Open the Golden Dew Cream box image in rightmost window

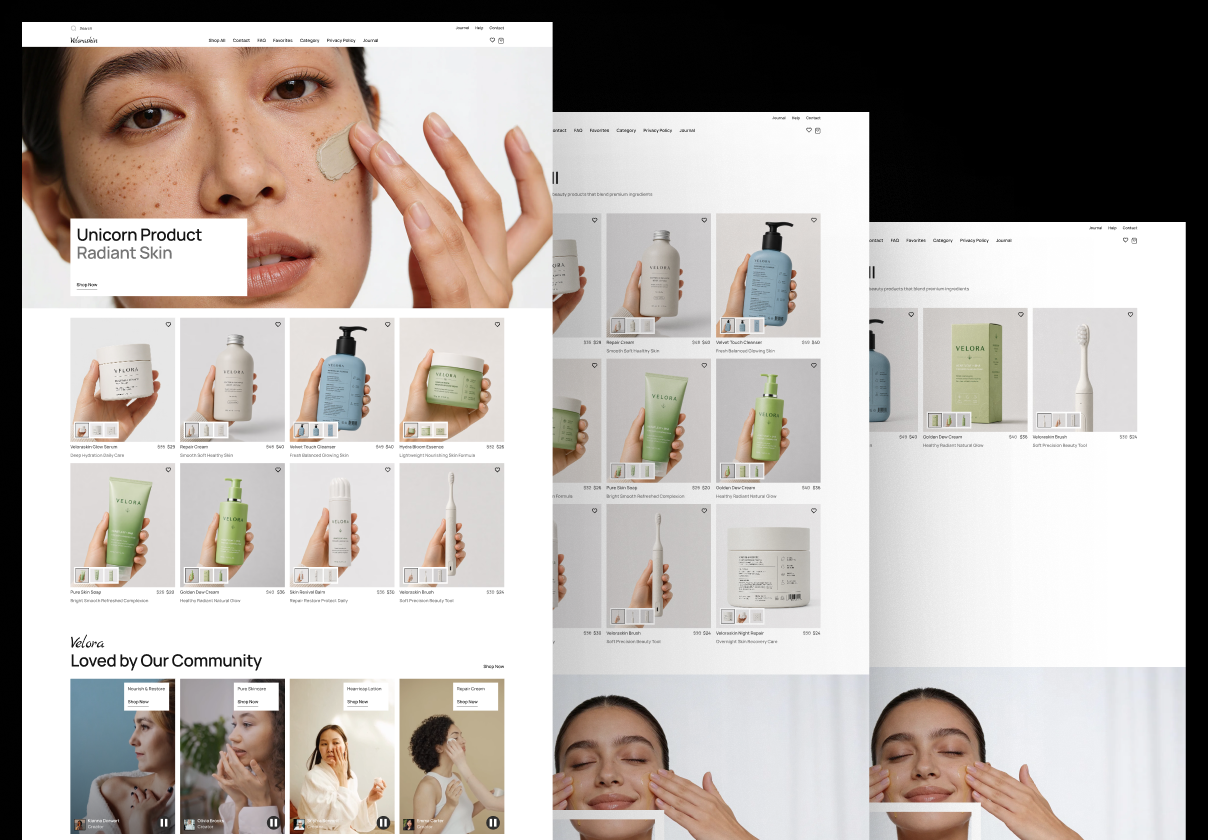[x=975, y=370]
